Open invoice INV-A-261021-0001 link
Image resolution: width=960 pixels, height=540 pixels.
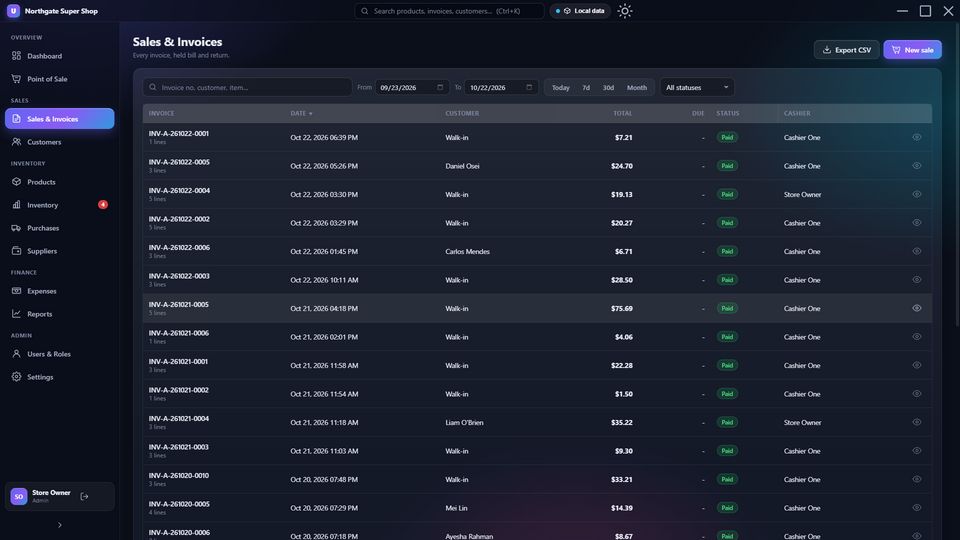tap(178, 361)
